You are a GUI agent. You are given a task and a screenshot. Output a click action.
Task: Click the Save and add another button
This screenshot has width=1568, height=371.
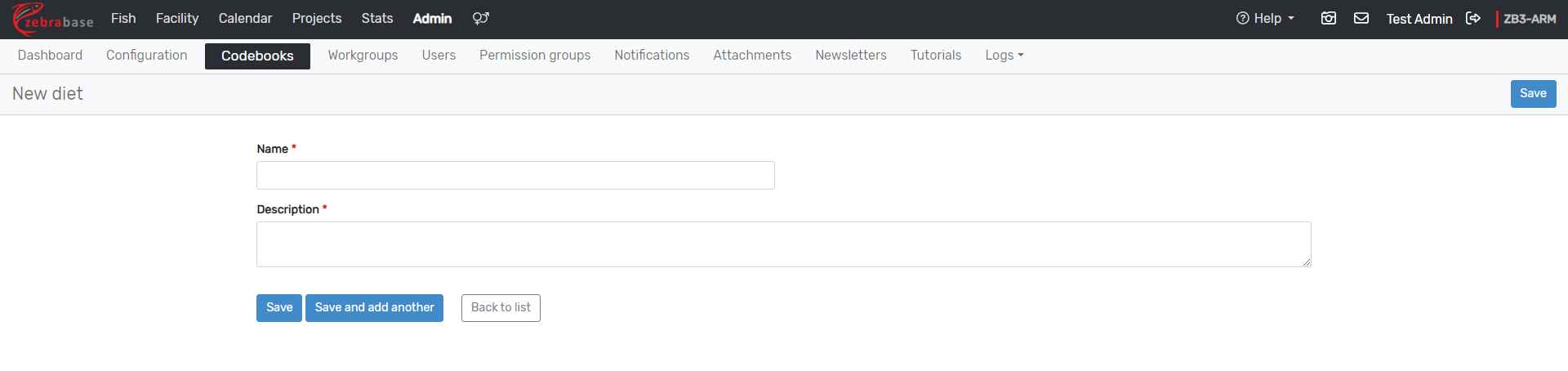click(374, 308)
